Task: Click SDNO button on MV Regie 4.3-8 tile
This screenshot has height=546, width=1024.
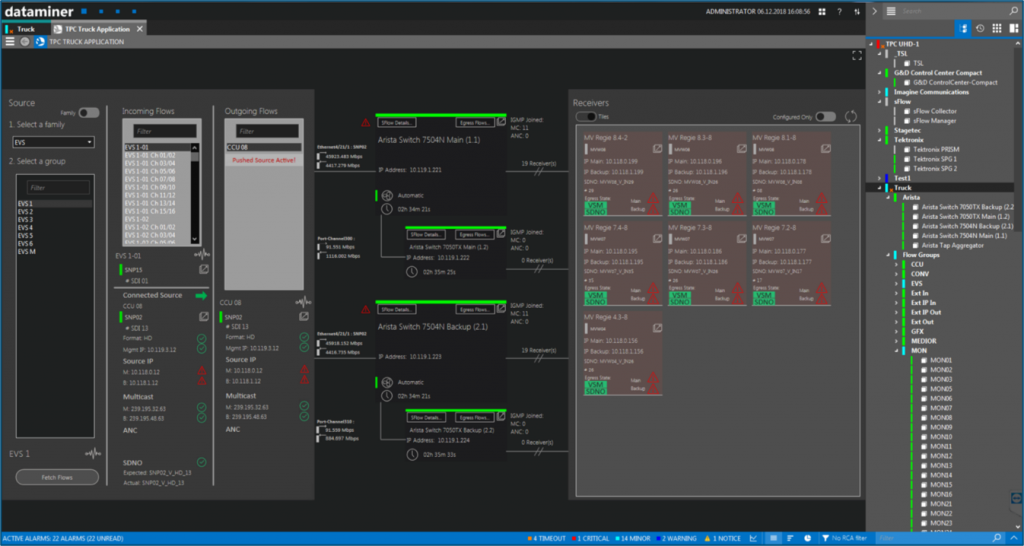Action: (x=595, y=391)
